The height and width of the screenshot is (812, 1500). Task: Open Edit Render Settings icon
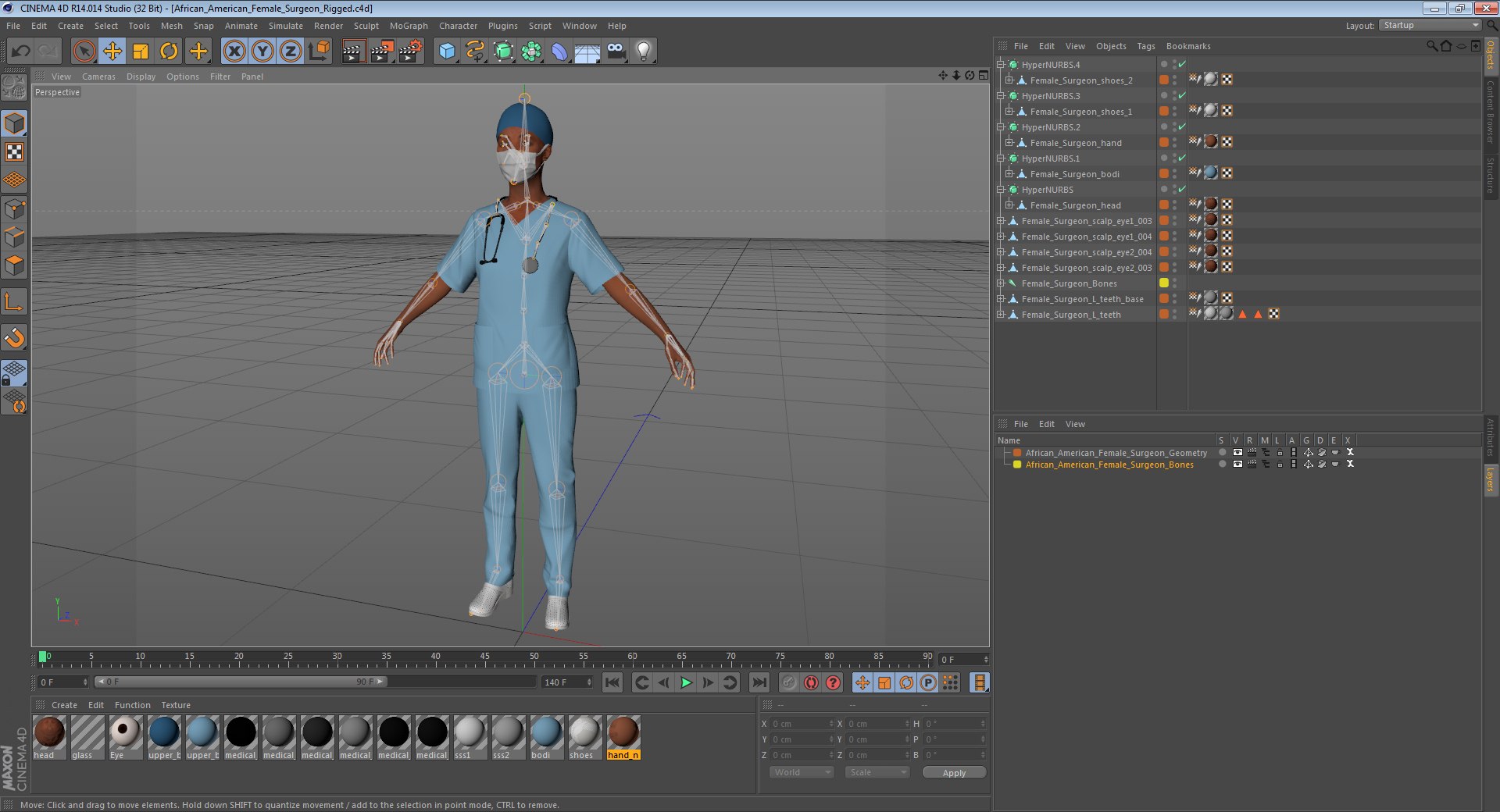coord(411,52)
